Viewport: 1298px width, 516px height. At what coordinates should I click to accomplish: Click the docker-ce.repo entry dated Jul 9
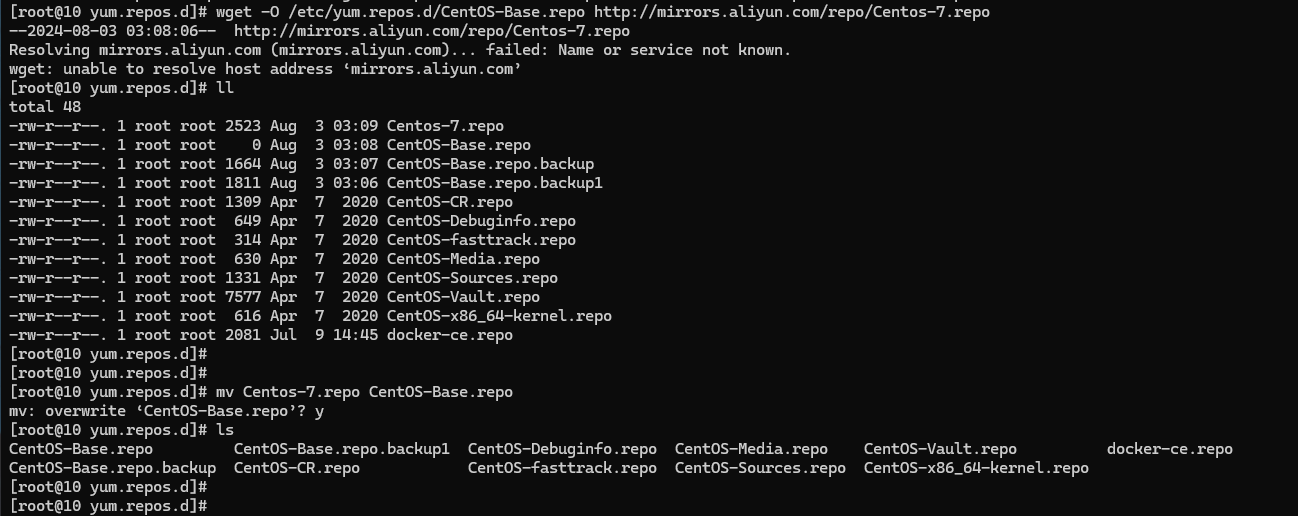click(261, 335)
